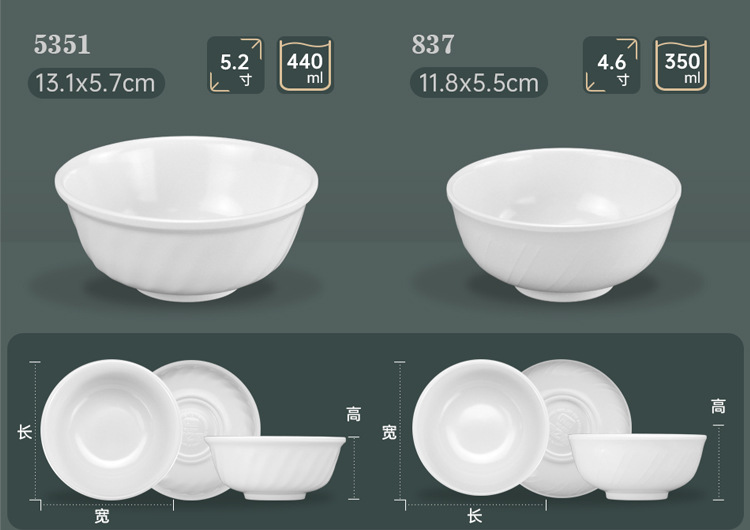Screen dimensions: 750x530
Task: Click the 高 height label in the right panel
Action: pos(718,406)
